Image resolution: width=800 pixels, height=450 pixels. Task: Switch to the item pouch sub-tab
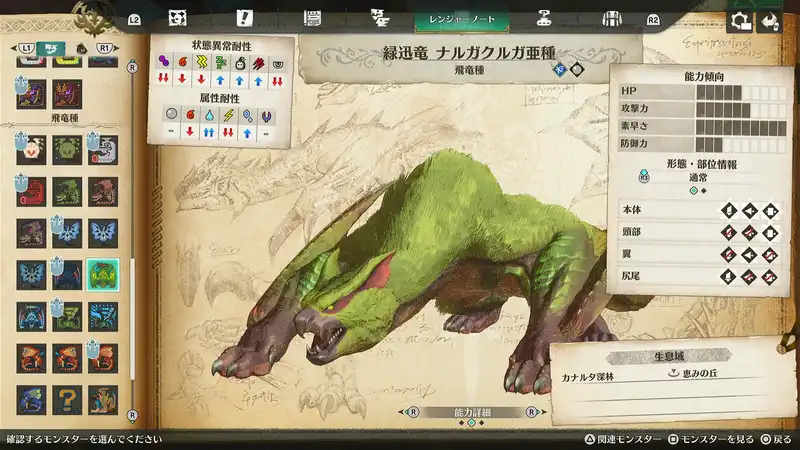pos(81,49)
